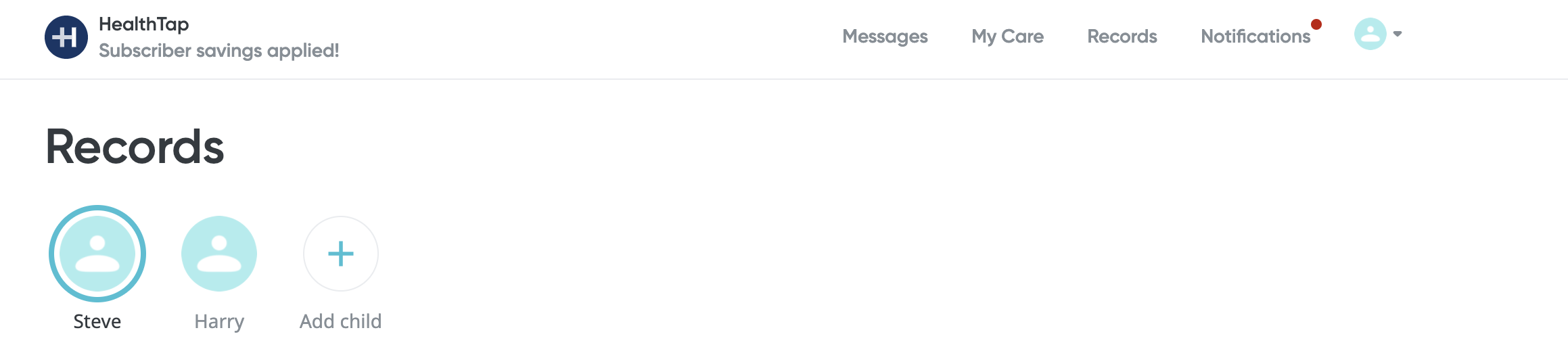Viewport: 1568px width, 345px height.
Task: Click the person silhouette inside Harry's circle
Action: [x=219, y=254]
